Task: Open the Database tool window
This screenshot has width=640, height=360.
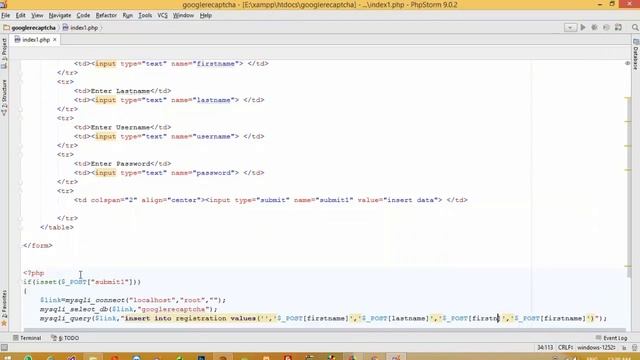Action: [x=636, y=55]
